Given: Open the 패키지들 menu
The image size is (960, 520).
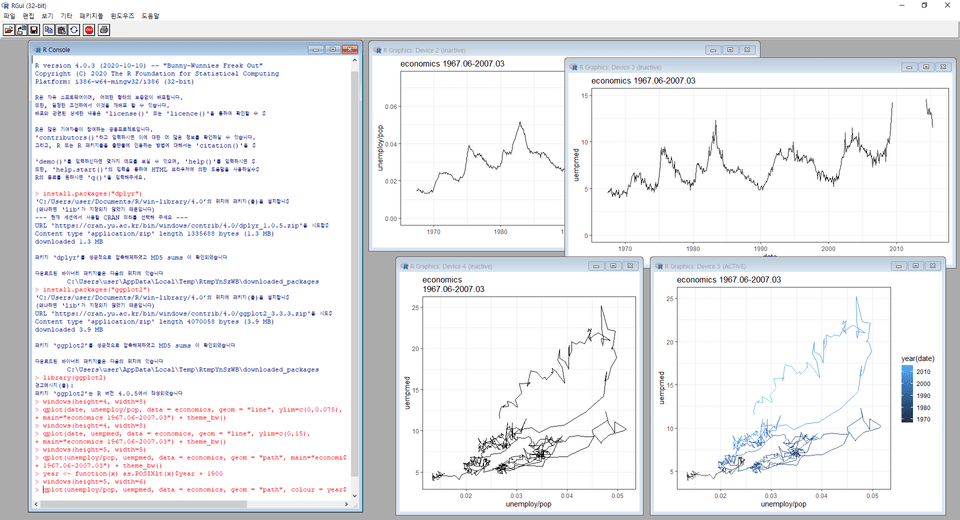Looking at the screenshot, I should [x=93, y=17].
